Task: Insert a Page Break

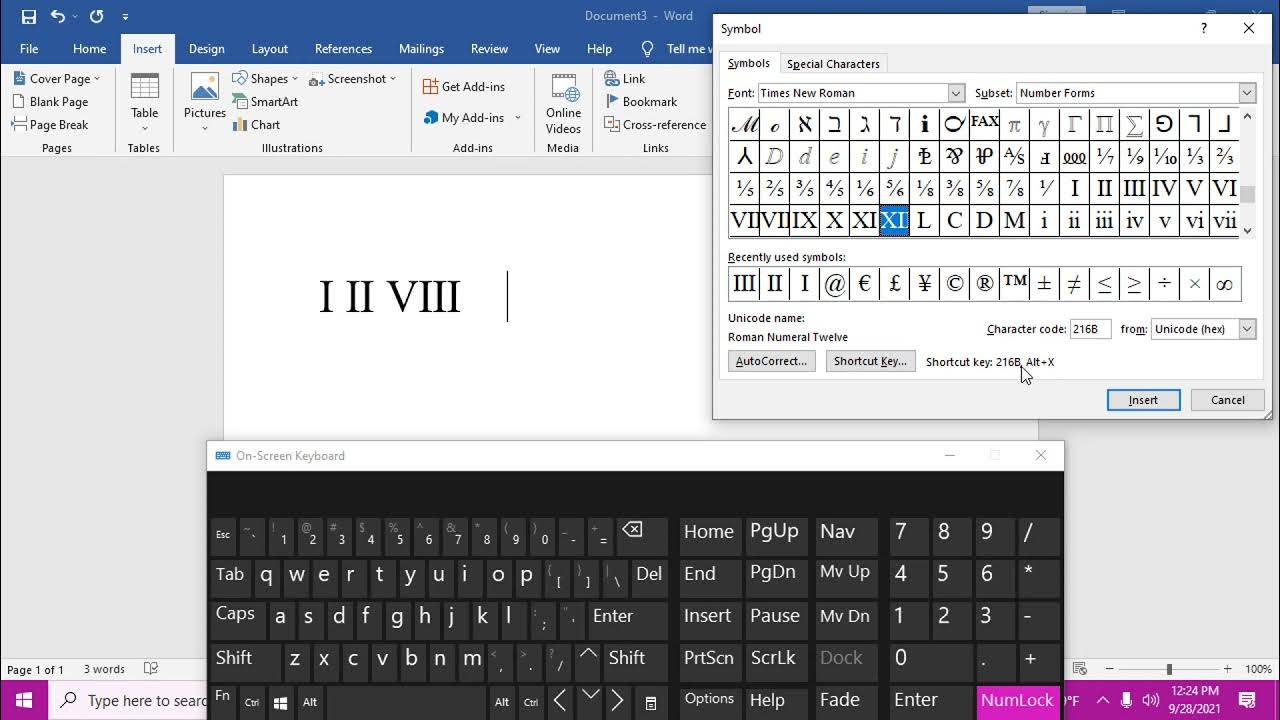Action: pyautogui.click(x=50, y=125)
